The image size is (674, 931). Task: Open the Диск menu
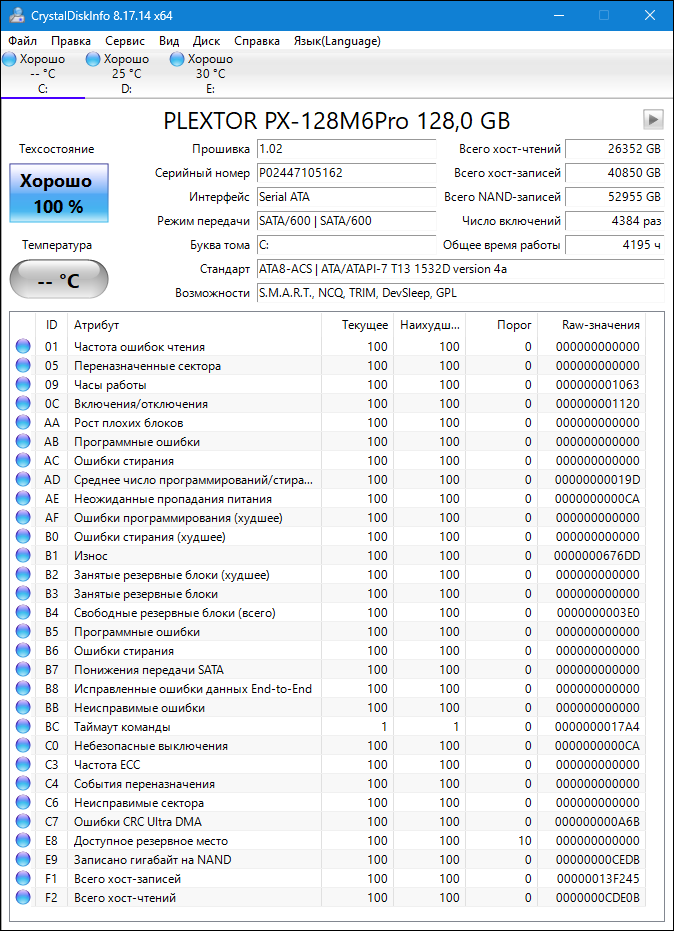coord(206,41)
